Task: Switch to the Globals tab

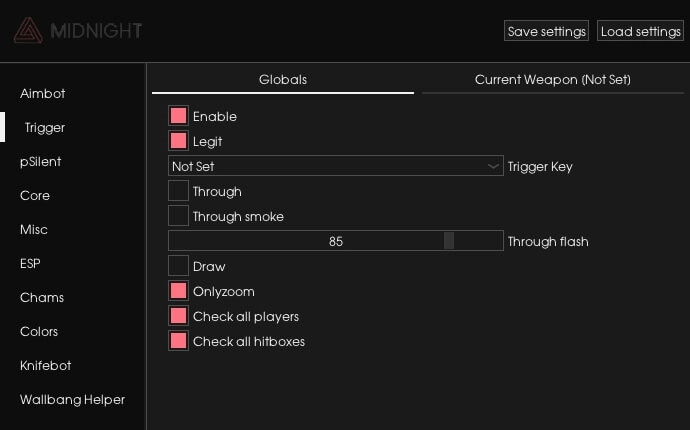Action: coord(283,80)
